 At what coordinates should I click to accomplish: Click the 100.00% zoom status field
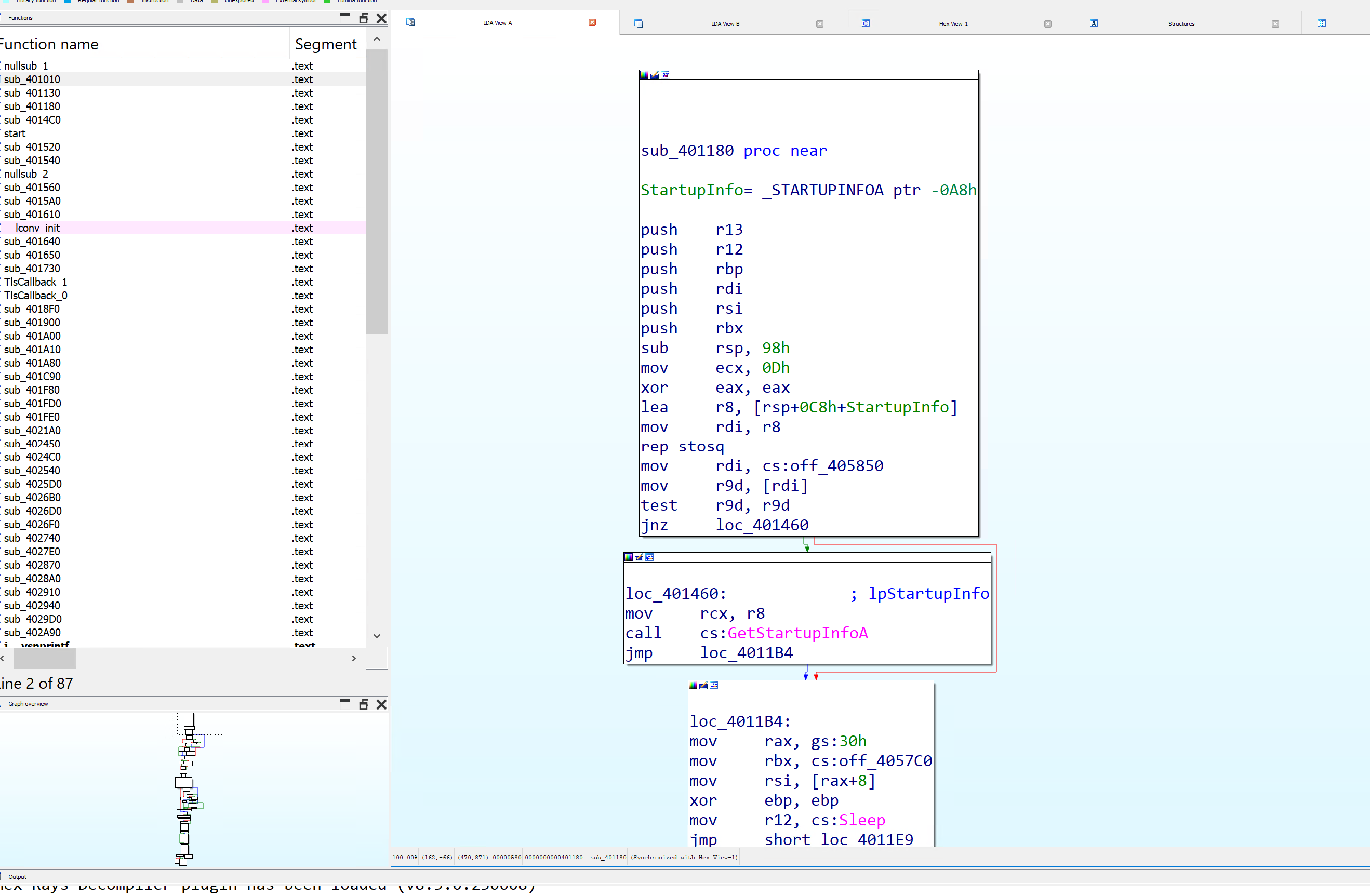pyautogui.click(x=405, y=857)
